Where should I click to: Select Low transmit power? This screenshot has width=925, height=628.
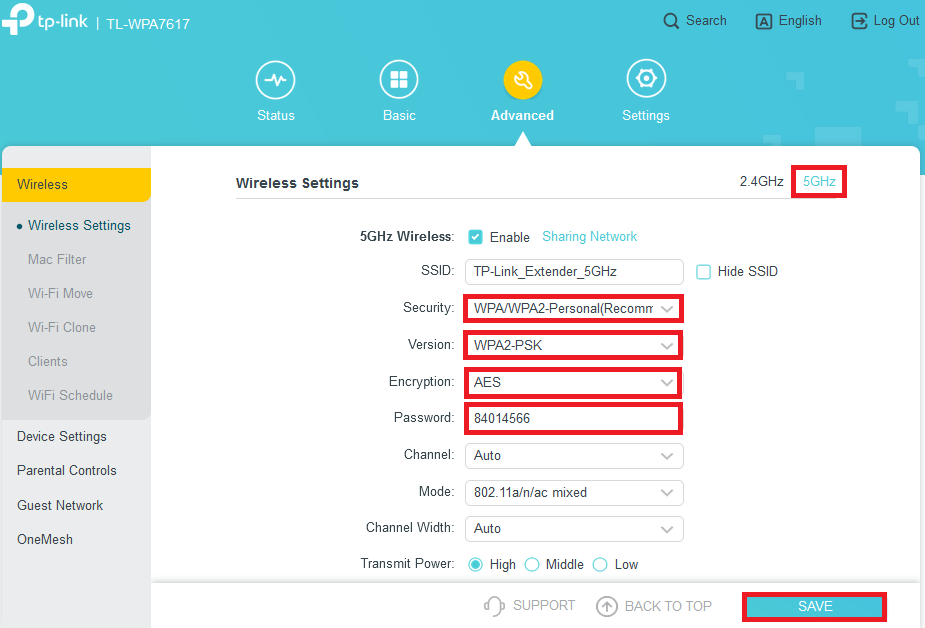(600, 564)
